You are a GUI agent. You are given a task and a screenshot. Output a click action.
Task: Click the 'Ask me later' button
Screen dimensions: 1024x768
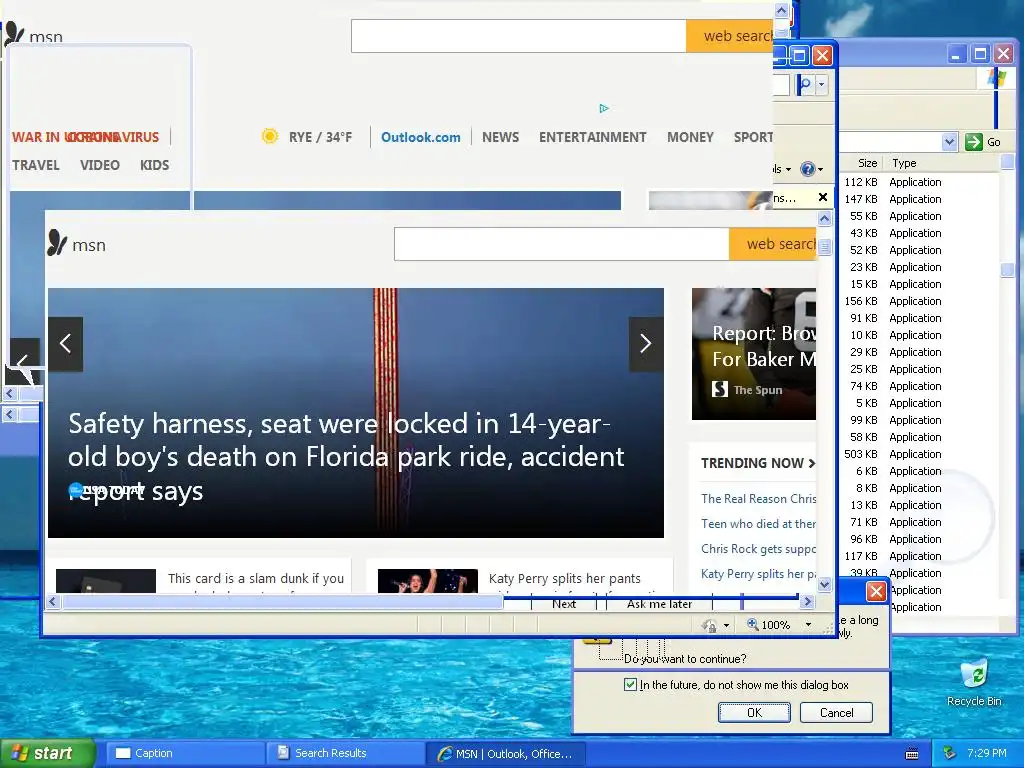coord(660,603)
